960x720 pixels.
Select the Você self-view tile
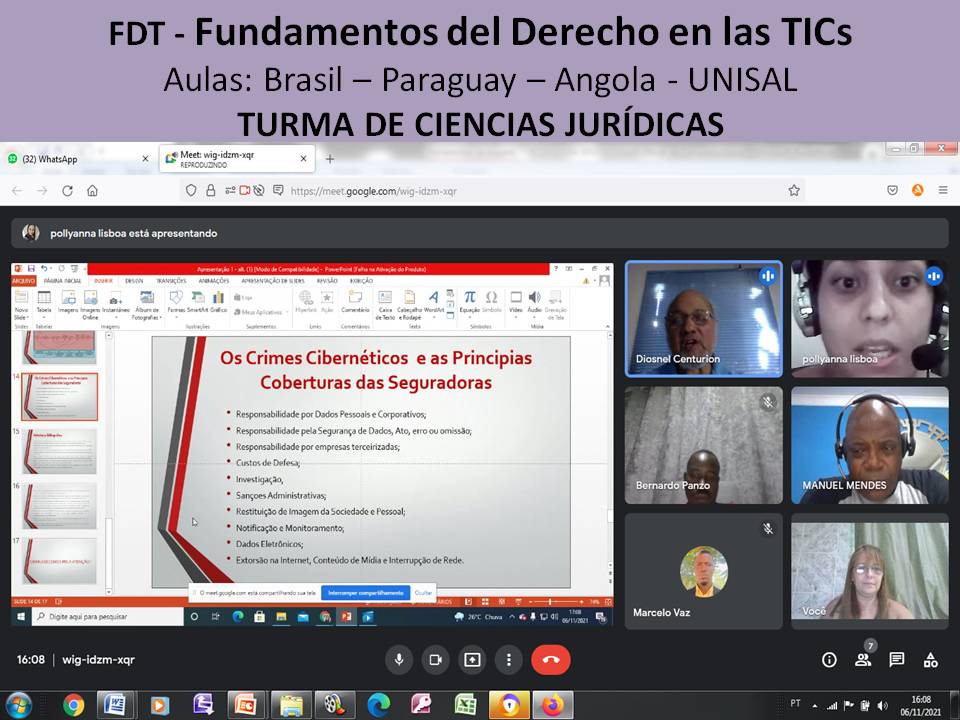point(870,571)
